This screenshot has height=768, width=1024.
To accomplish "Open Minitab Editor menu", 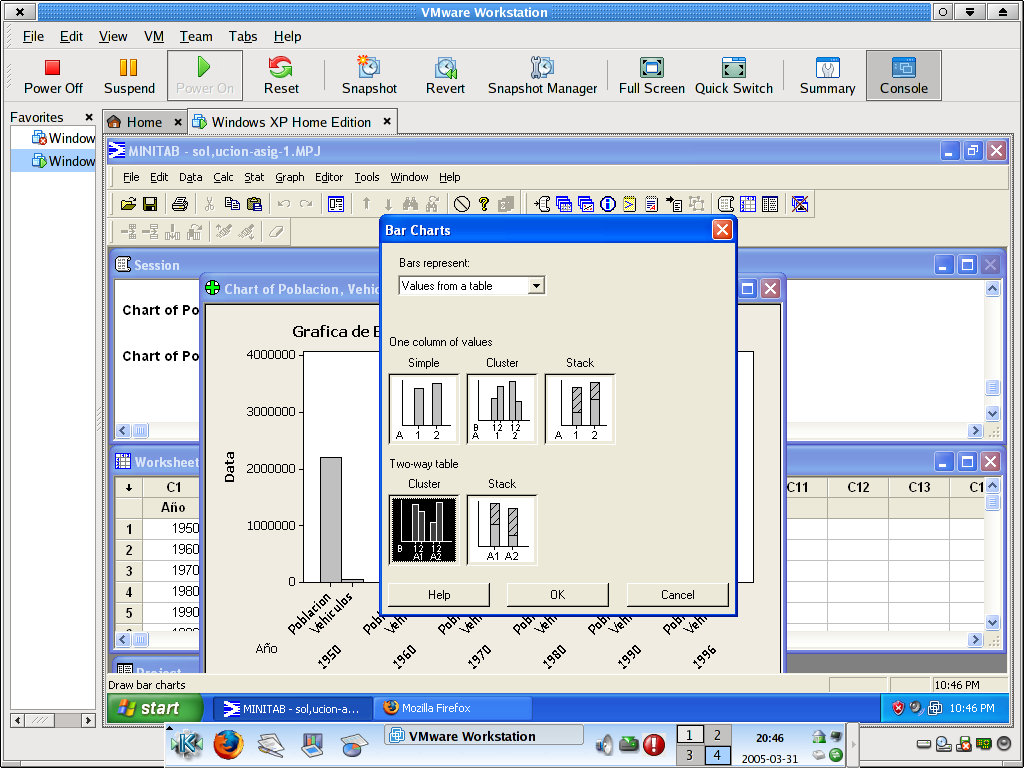I will [328, 177].
